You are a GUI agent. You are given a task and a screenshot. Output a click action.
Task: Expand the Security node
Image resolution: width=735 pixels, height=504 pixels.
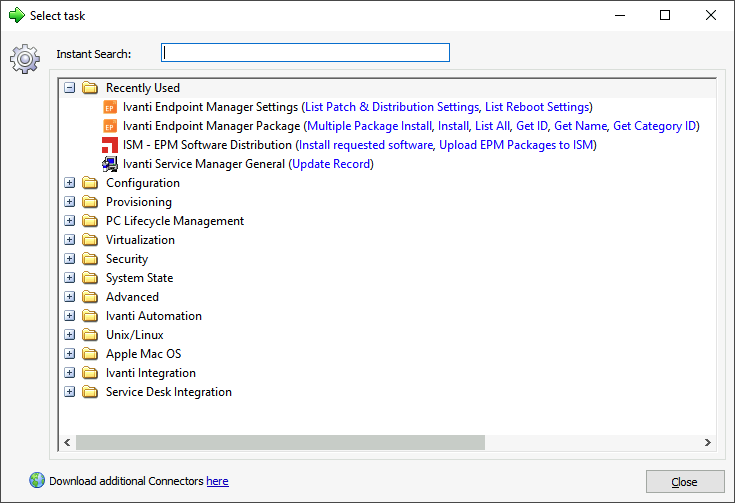(69, 259)
